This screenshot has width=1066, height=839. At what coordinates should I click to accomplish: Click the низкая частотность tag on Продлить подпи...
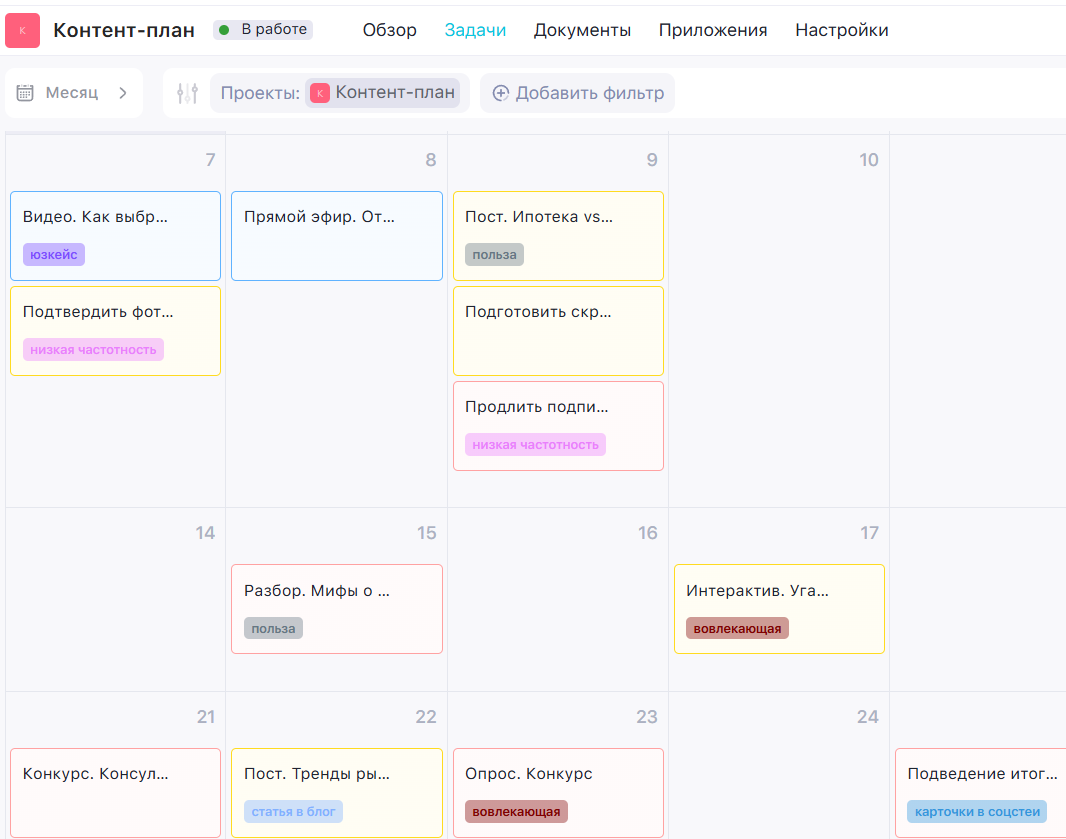point(535,445)
